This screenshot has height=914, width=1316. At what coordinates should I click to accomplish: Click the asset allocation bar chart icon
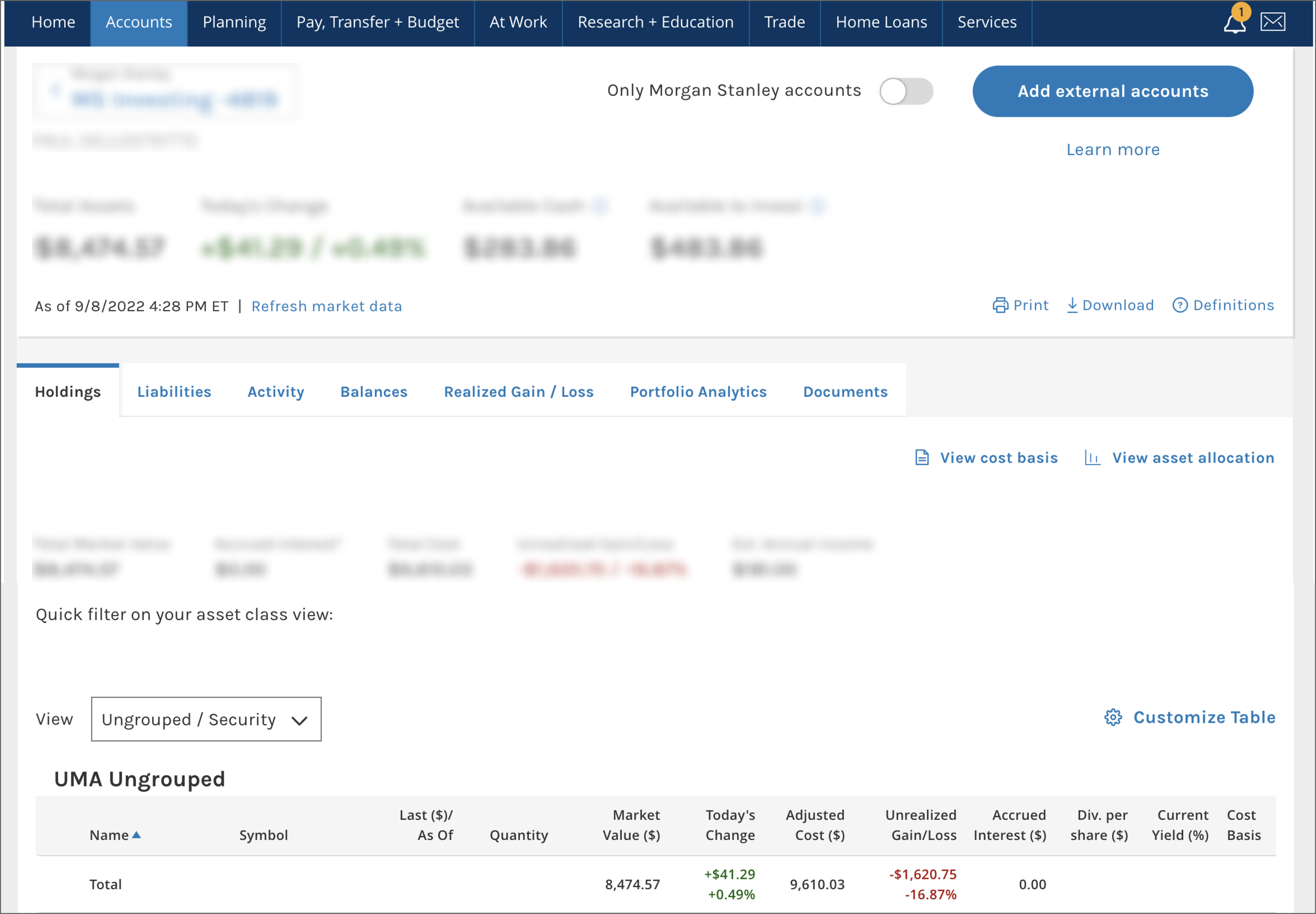pyautogui.click(x=1092, y=458)
